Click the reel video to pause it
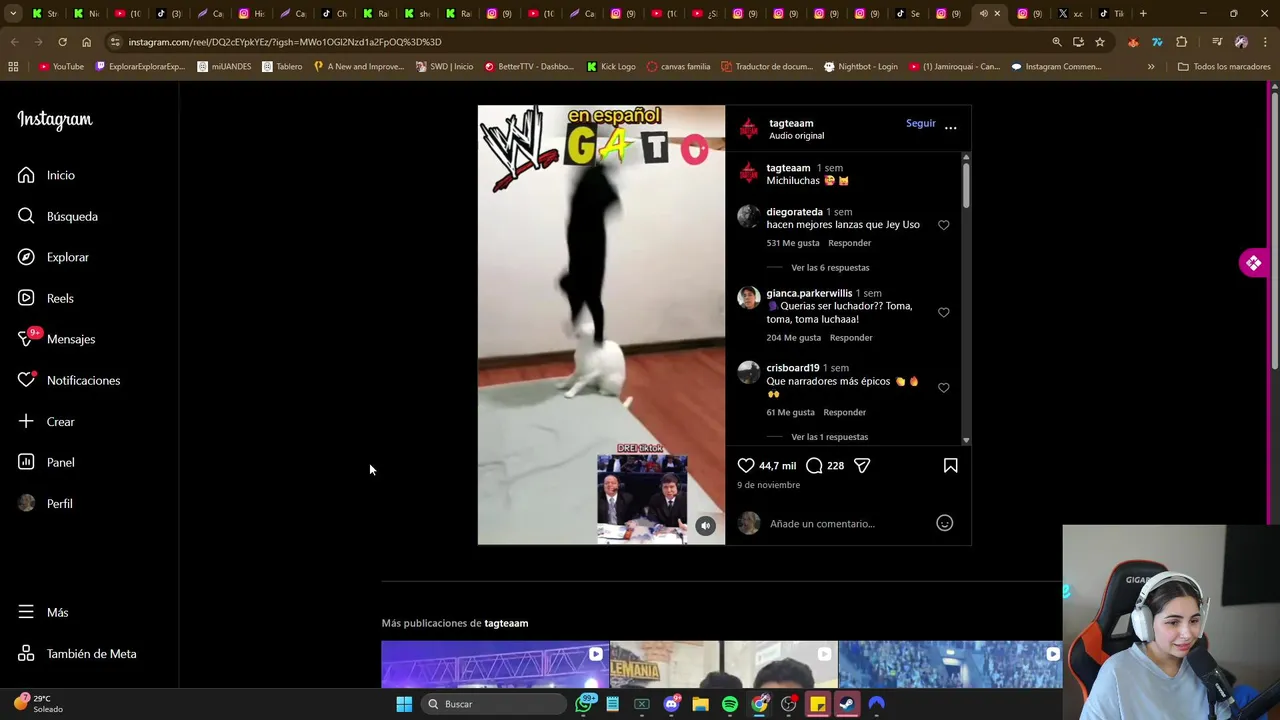The image size is (1280, 720). pyautogui.click(x=601, y=325)
